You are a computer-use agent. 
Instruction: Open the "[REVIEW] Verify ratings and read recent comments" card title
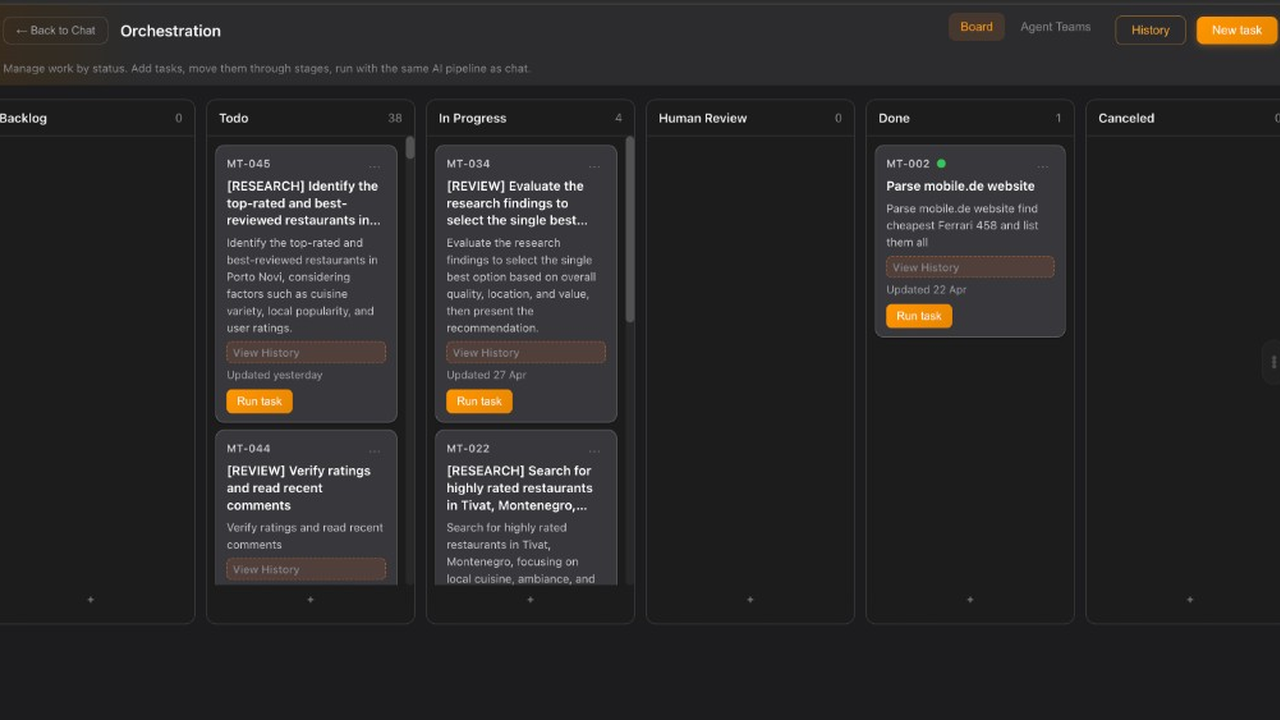299,488
